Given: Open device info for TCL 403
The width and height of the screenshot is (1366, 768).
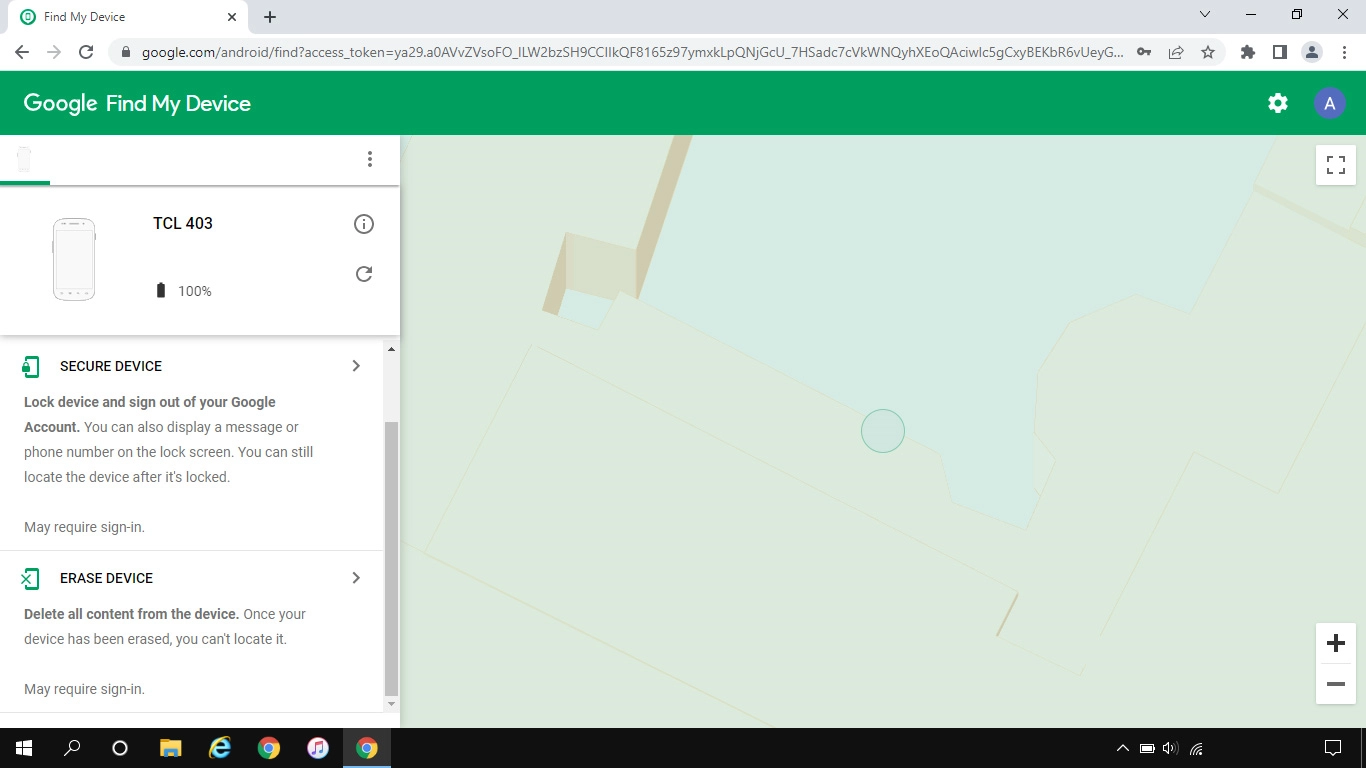Looking at the screenshot, I should tap(364, 224).
